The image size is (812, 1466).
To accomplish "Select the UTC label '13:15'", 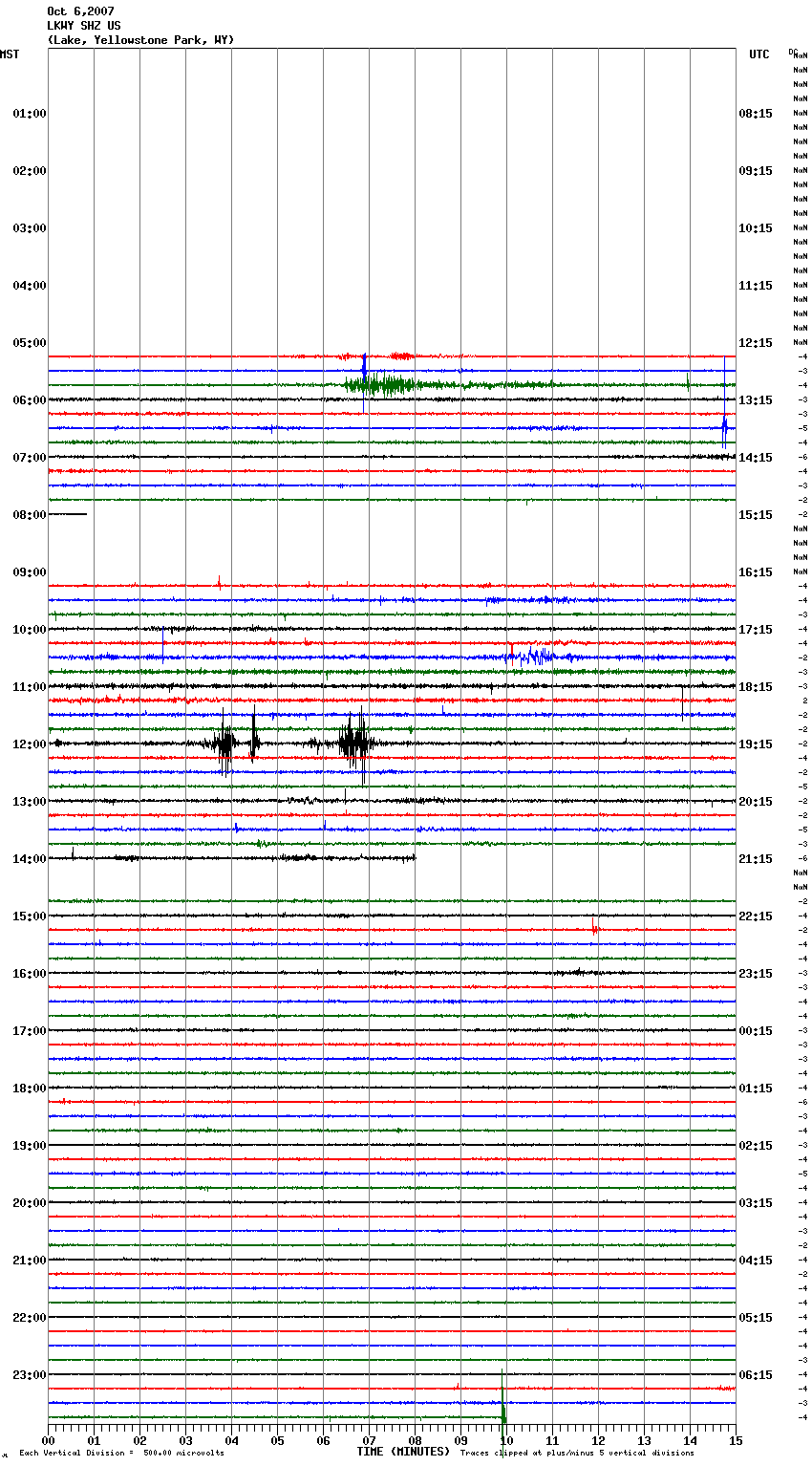I will pos(756,400).
